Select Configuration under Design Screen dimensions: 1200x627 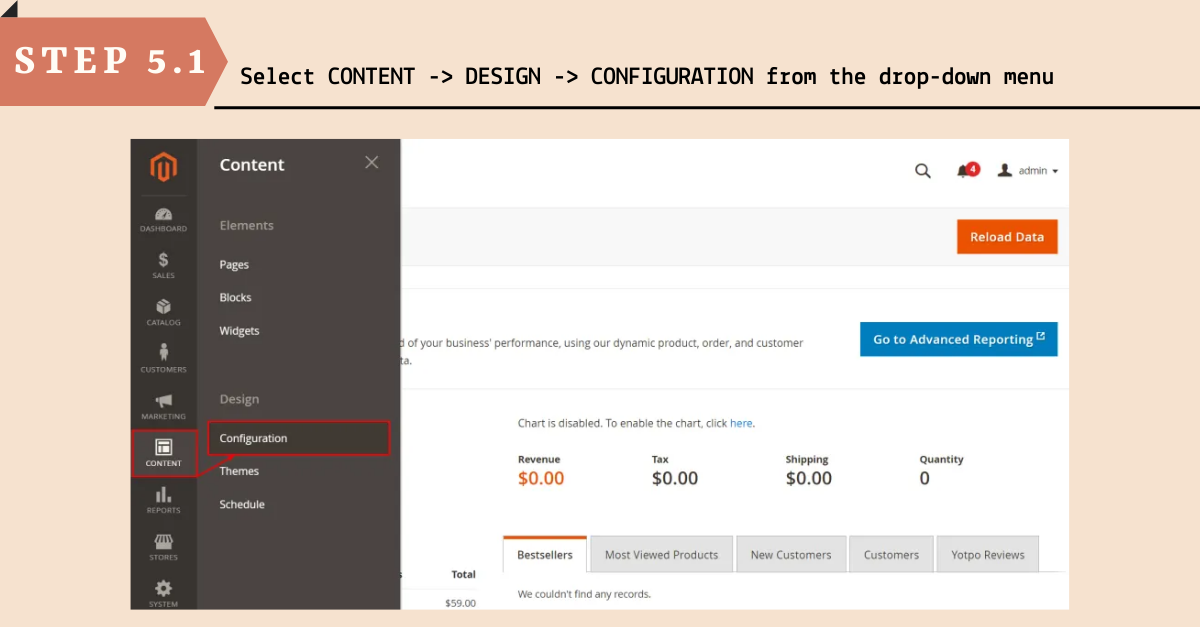253,438
